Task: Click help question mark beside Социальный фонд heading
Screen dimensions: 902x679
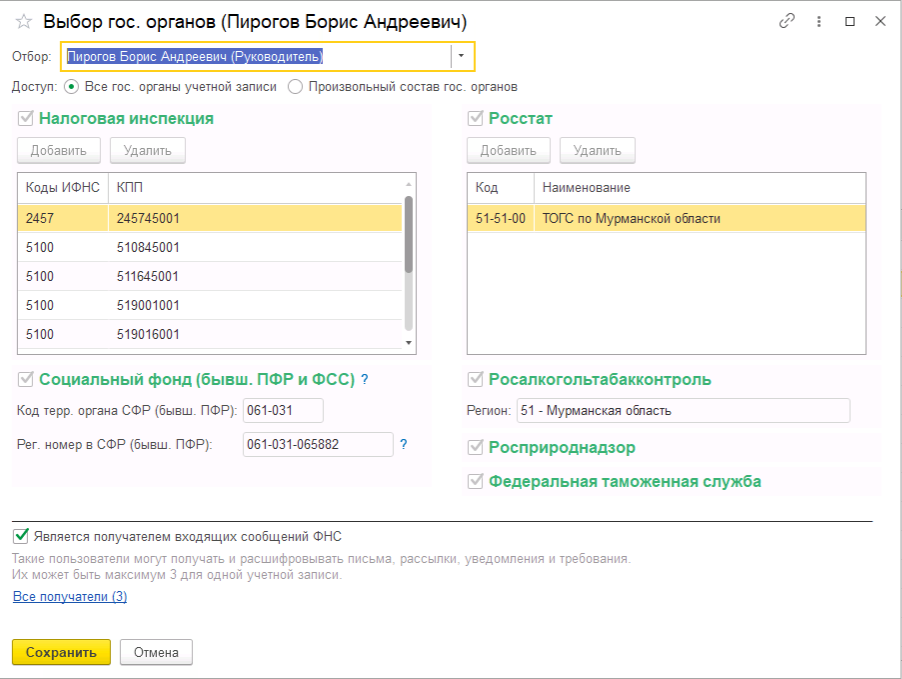Action: click(365, 380)
